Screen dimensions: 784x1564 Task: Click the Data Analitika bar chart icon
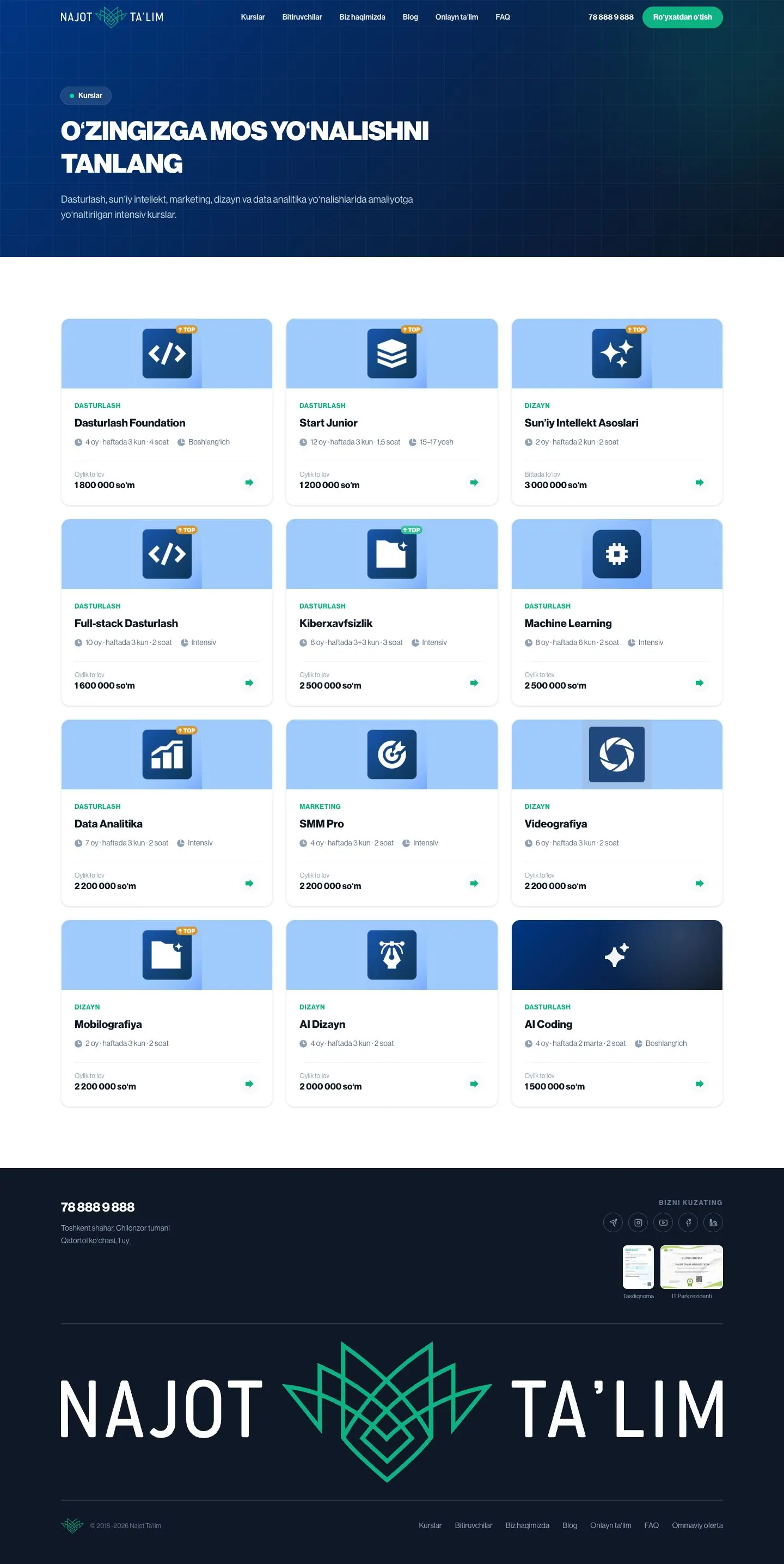(167, 754)
